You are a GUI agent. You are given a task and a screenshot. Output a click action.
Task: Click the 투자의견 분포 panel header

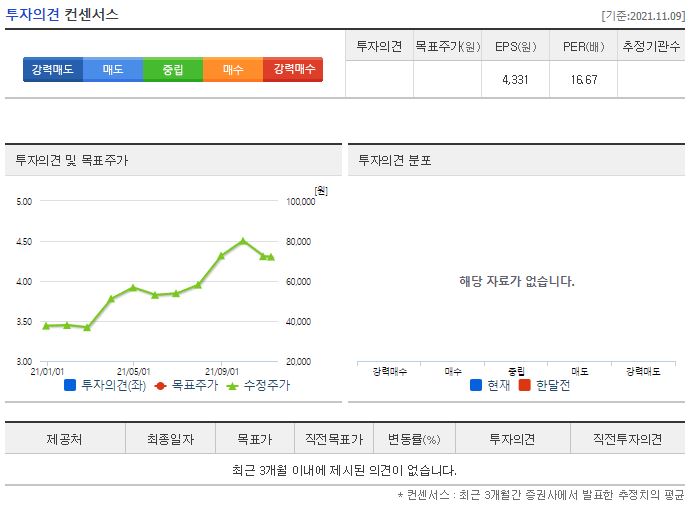[x=516, y=160]
